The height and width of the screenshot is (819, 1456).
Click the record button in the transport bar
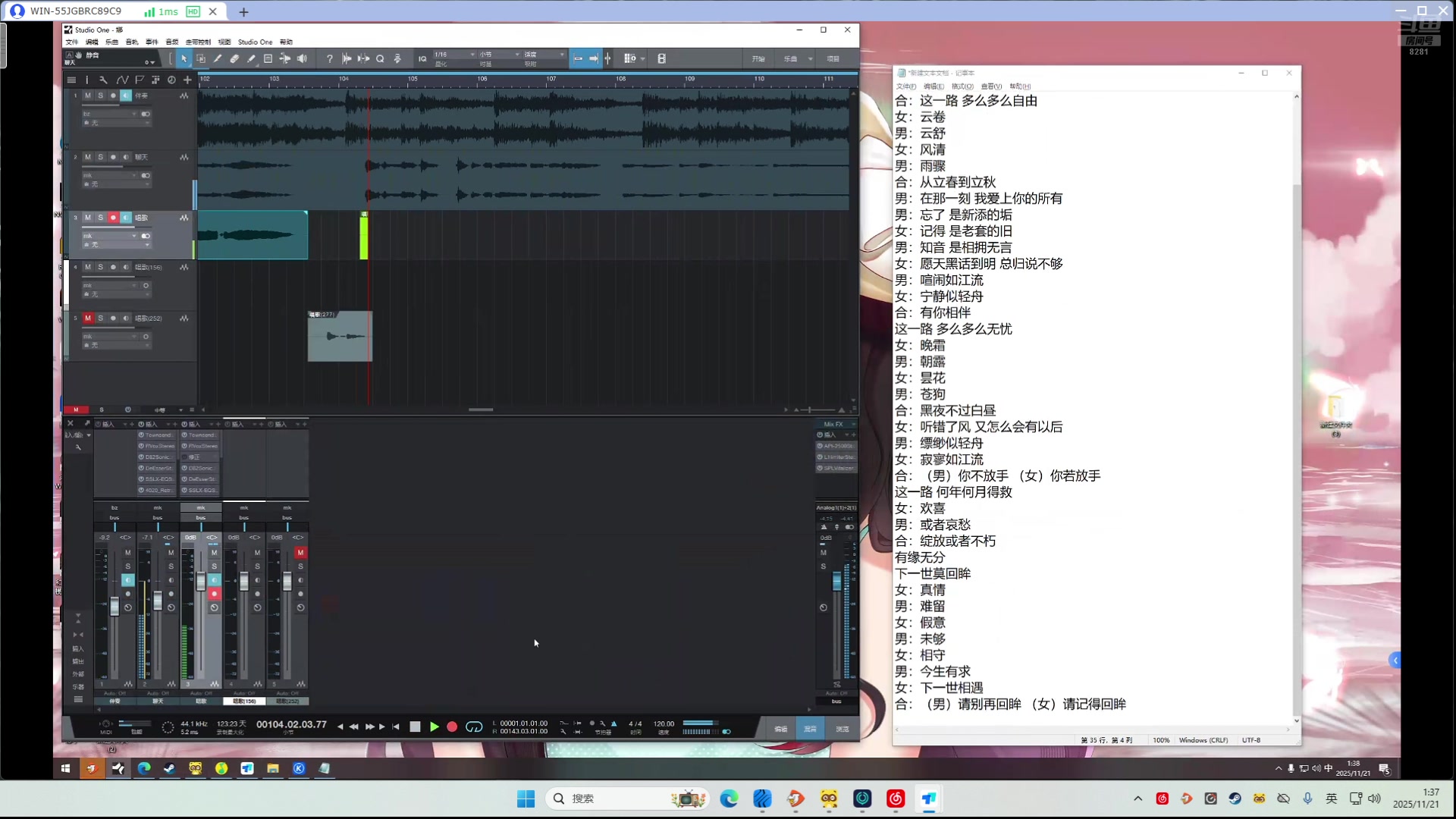click(x=452, y=726)
